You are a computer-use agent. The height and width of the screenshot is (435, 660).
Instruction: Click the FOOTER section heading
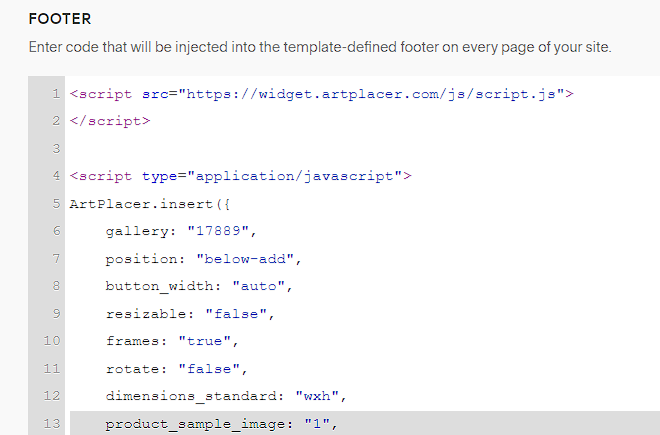(60, 19)
